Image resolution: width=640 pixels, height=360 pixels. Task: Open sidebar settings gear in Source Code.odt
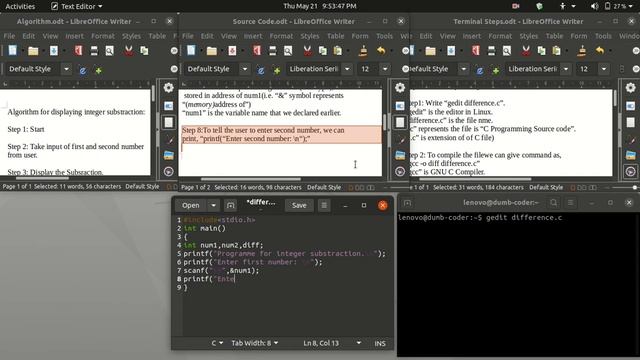400,87
